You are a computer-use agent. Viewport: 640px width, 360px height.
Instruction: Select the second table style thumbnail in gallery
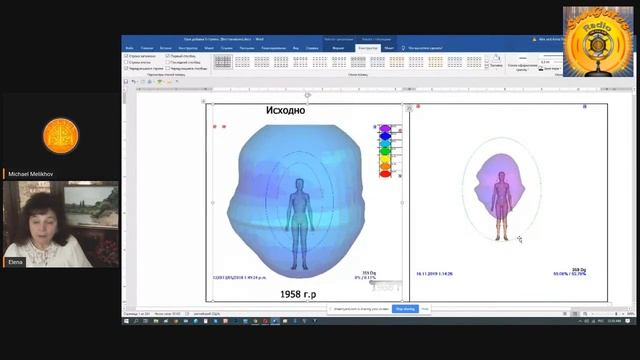click(242, 62)
